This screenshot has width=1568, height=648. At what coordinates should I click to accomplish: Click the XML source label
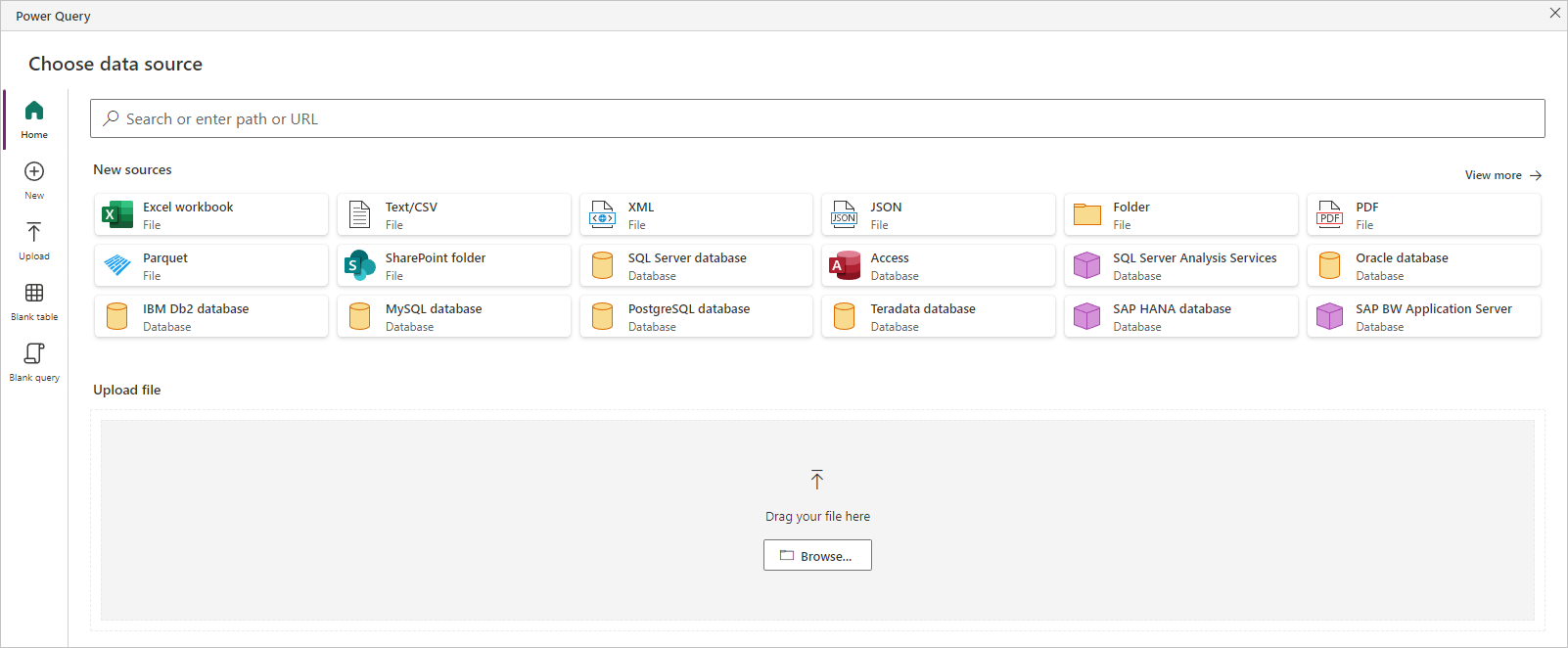pos(641,207)
